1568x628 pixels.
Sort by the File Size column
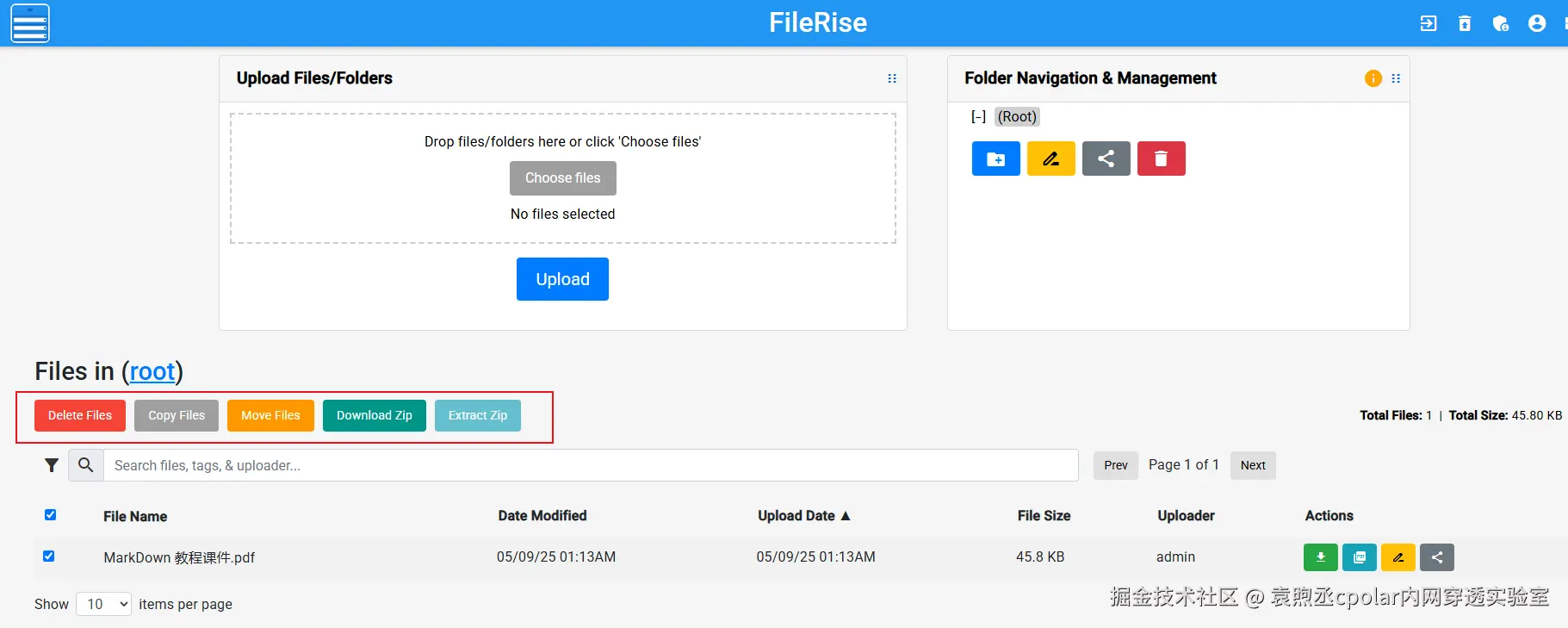[x=1044, y=516]
